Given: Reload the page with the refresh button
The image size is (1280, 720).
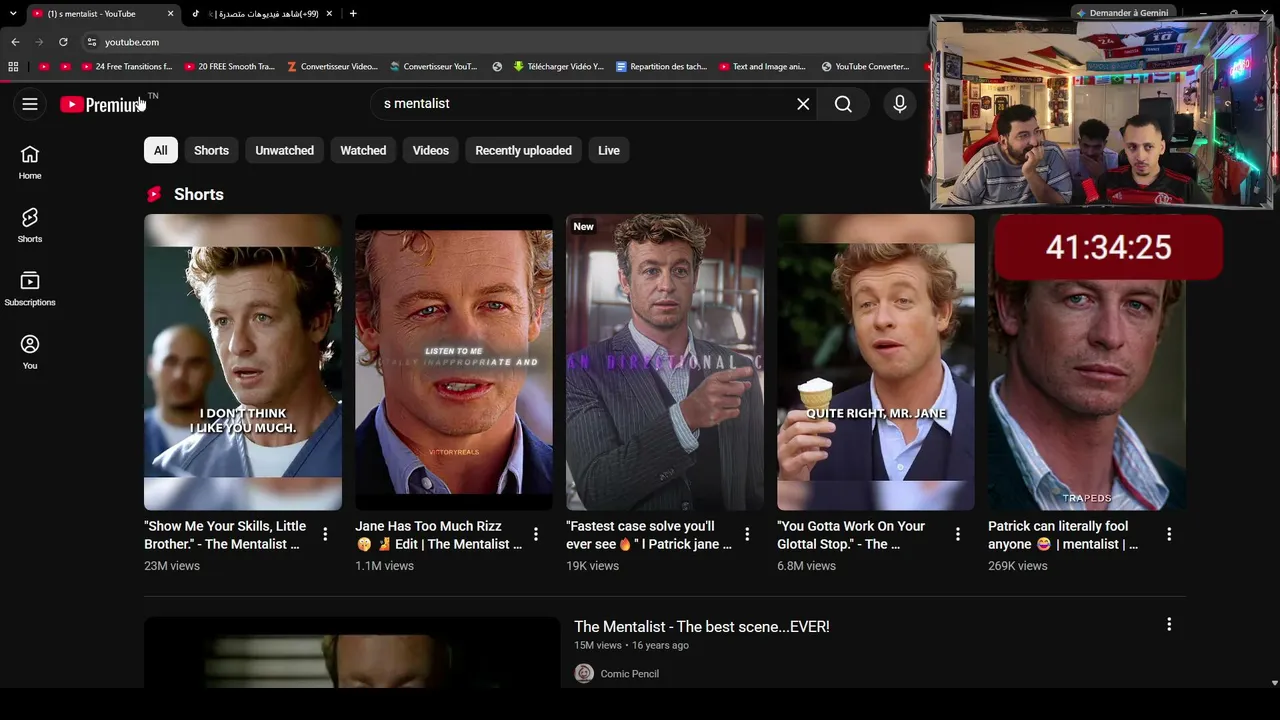Looking at the screenshot, I should click(x=63, y=42).
